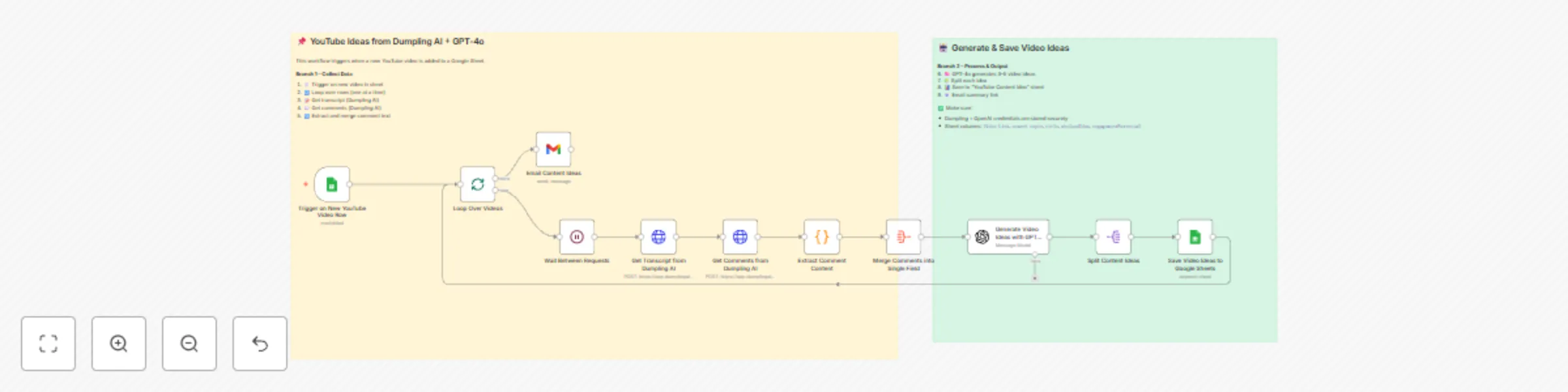Click the output connector of the Google Sheets trigger node
This screenshot has width=1568, height=392.
point(350,184)
